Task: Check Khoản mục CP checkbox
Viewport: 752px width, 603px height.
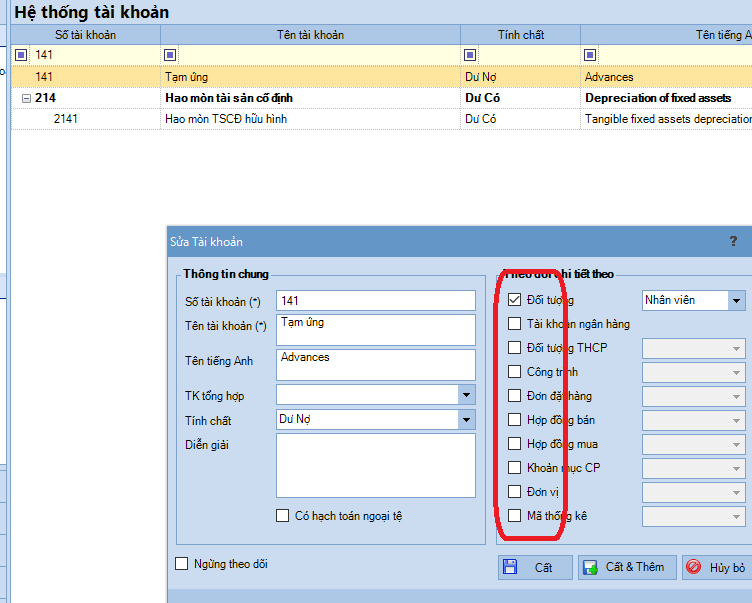Action: pos(514,468)
